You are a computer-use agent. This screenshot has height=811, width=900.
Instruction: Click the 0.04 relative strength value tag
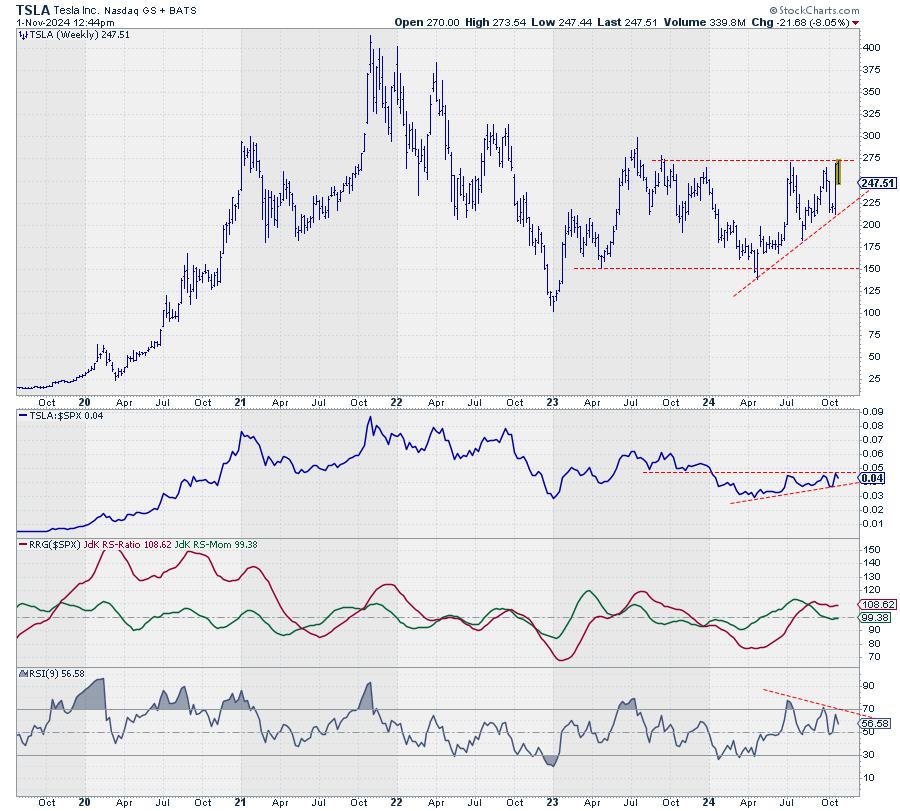(870, 480)
